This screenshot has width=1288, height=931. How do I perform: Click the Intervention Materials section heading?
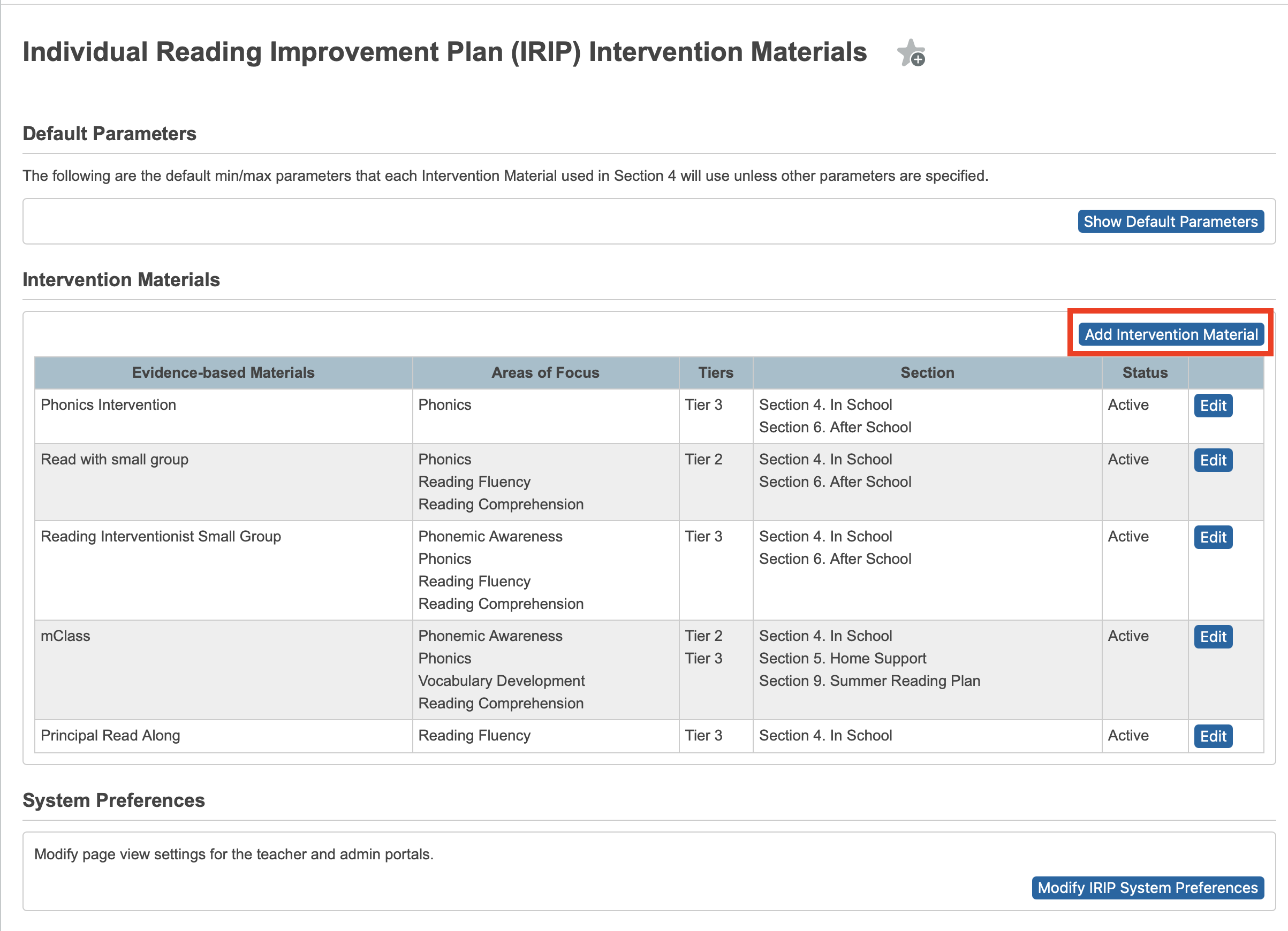tap(121, 279)
